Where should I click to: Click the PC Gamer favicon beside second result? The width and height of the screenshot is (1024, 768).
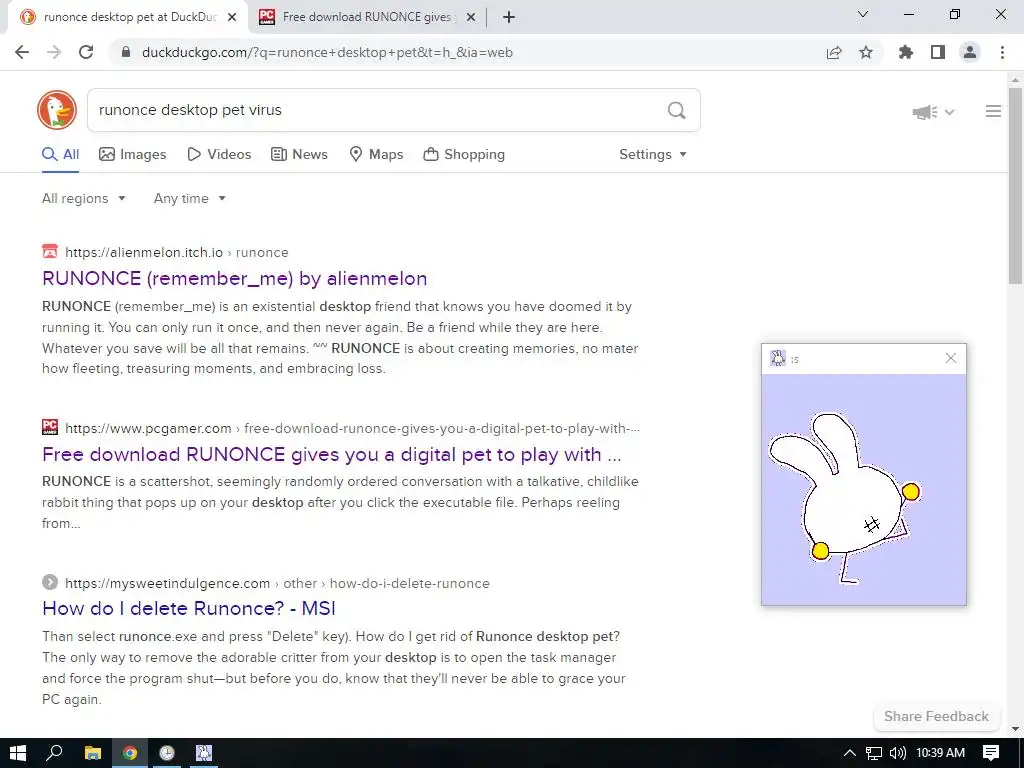pos(50,427)
